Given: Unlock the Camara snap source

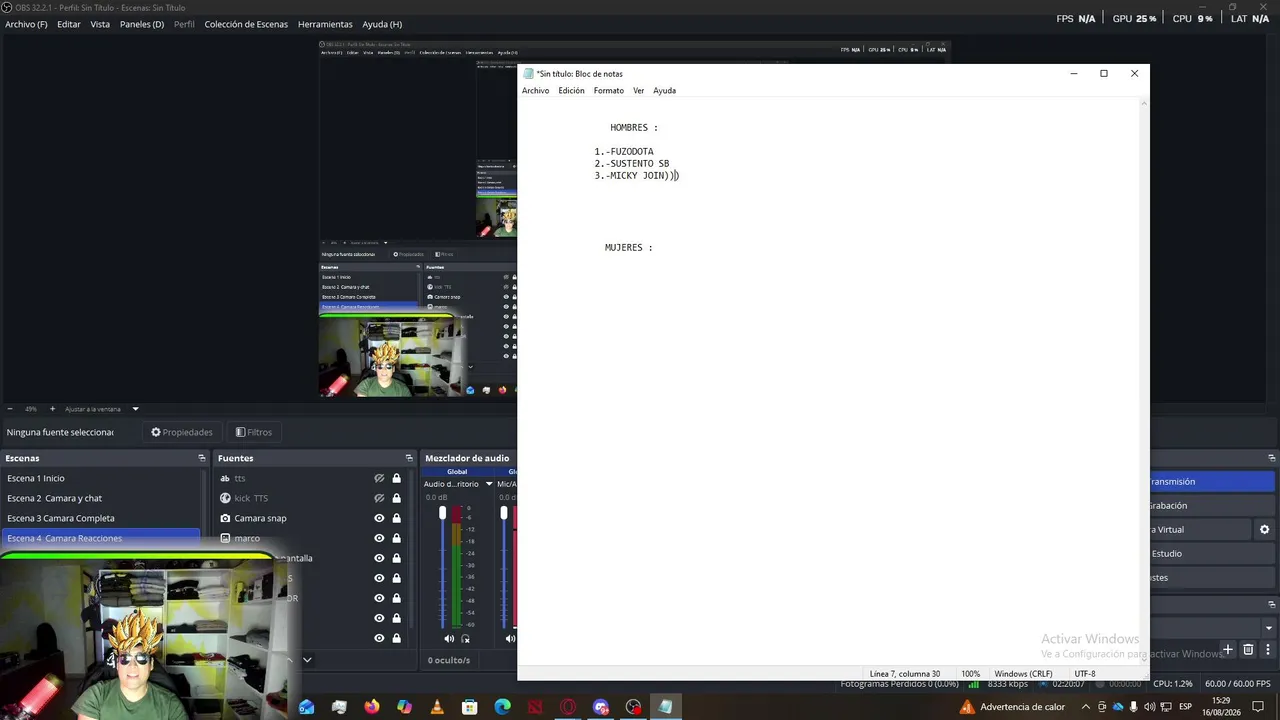Looking at the screenshot, I should pyautogui.click(x=396, y=518).
